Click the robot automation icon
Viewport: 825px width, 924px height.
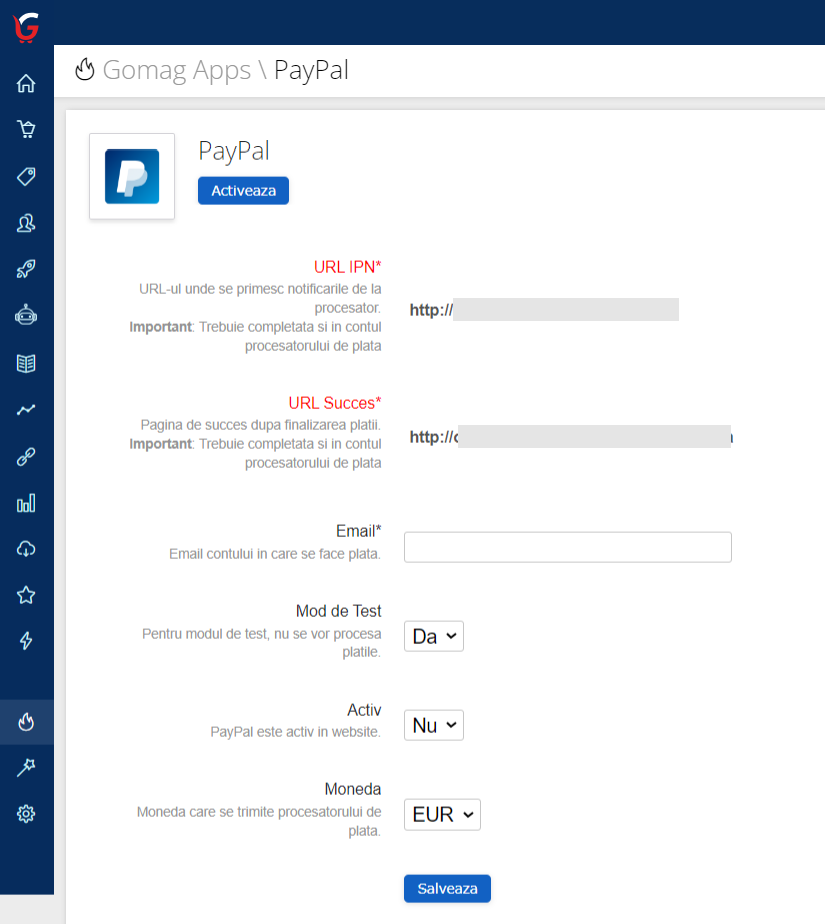coord(26,314)
